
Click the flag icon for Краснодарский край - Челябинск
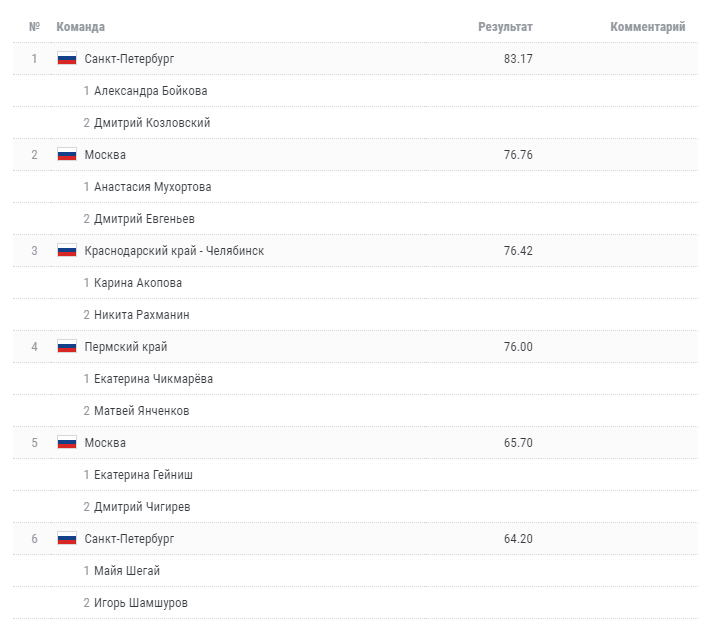pos(67,251)
